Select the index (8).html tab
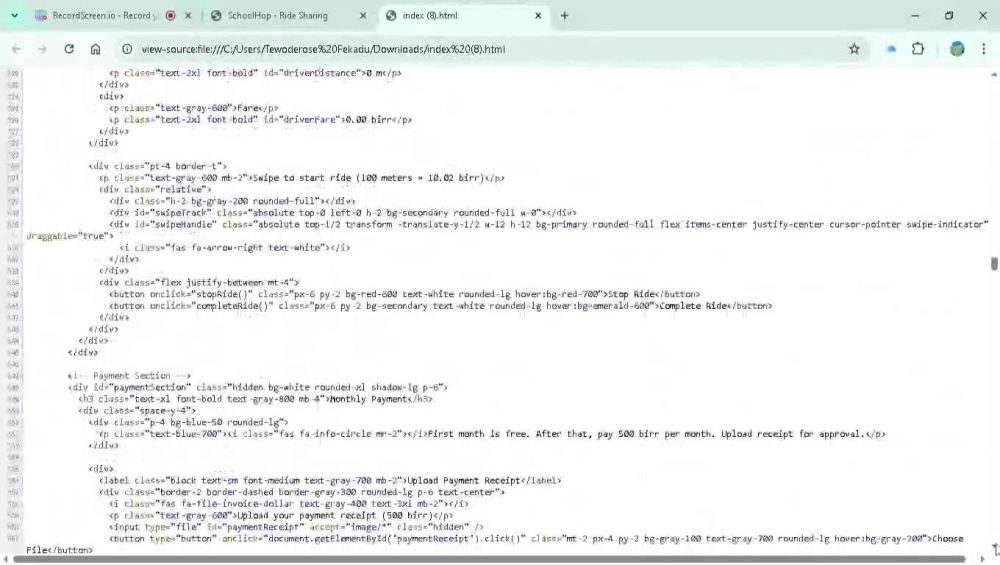This screenshot has width=1000, height=565. click(429, 15)
